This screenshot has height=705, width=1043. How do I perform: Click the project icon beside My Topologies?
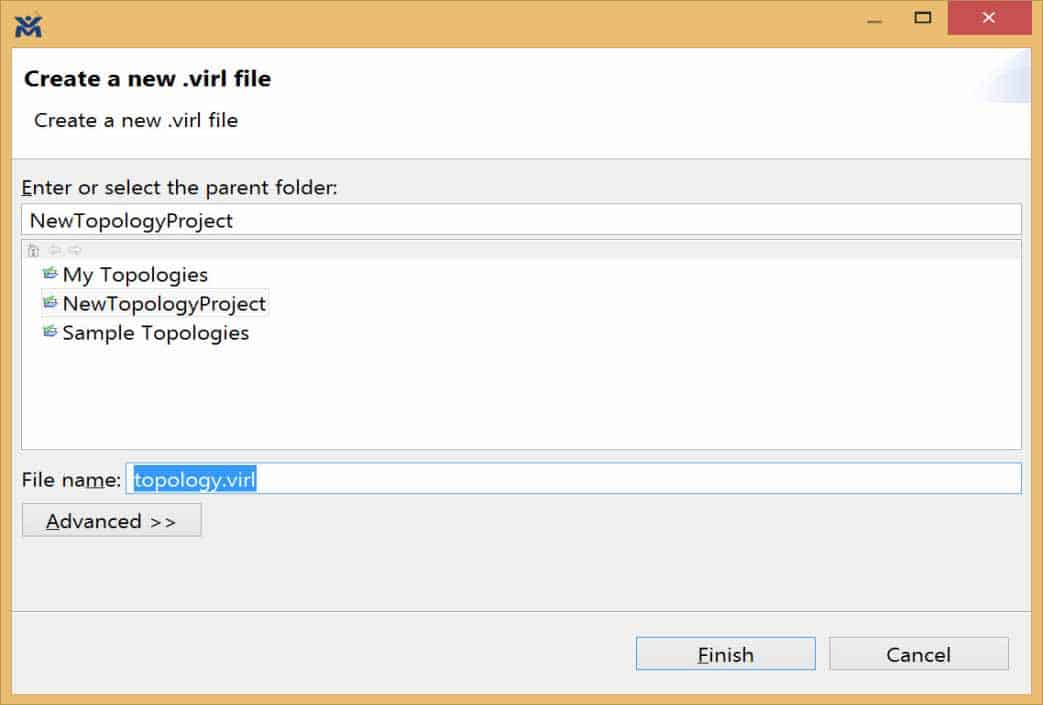tap(50, 273)
